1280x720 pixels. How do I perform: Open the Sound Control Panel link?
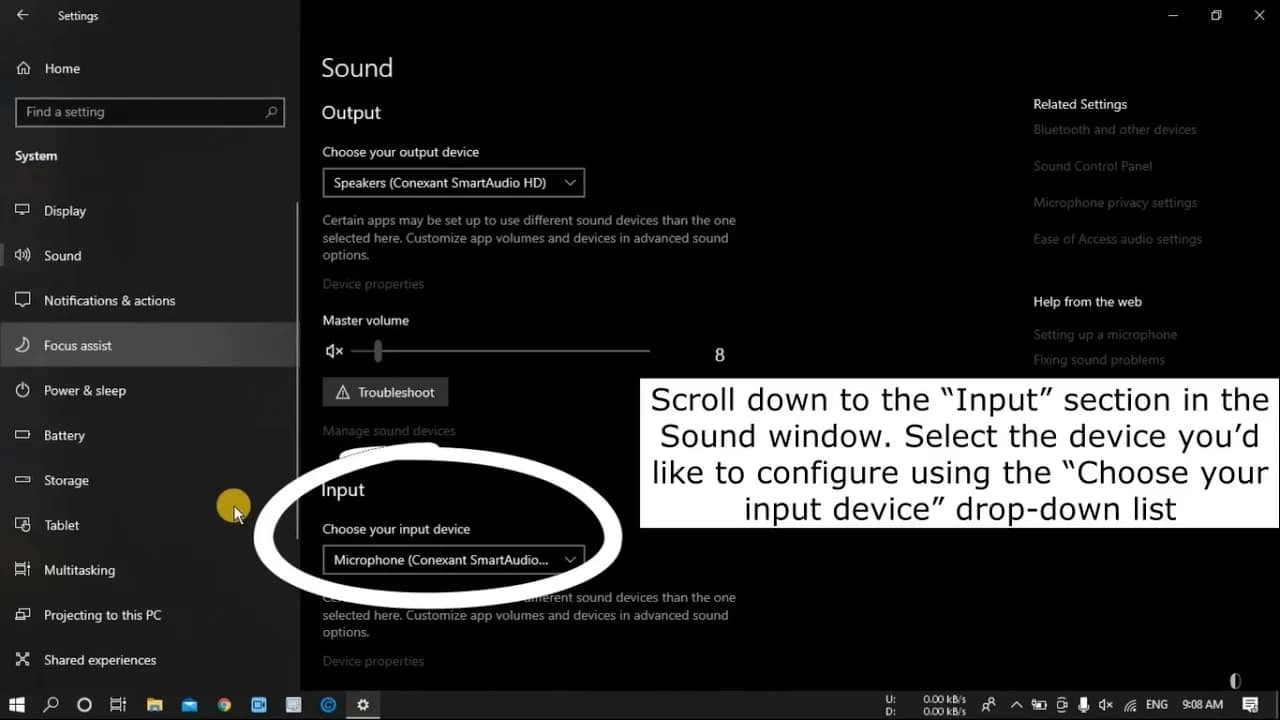tap(1092, 165)
